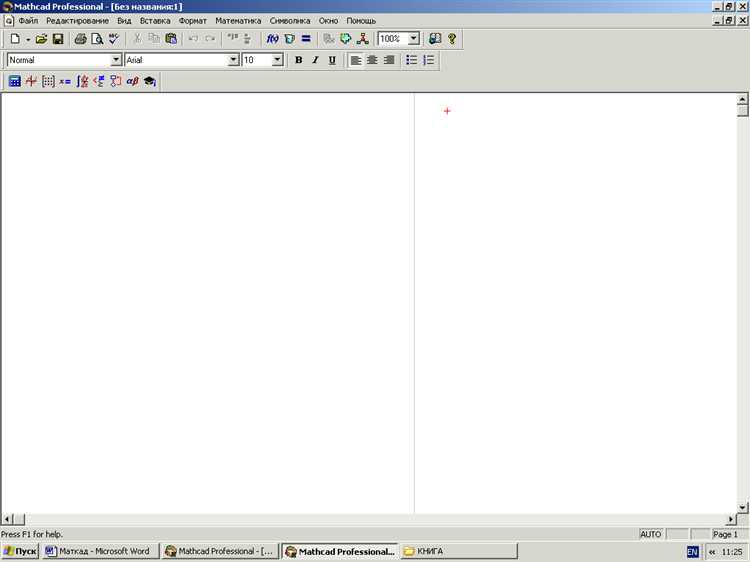
Task: Open Programming palette icon
Action: [x=116, y=81]
